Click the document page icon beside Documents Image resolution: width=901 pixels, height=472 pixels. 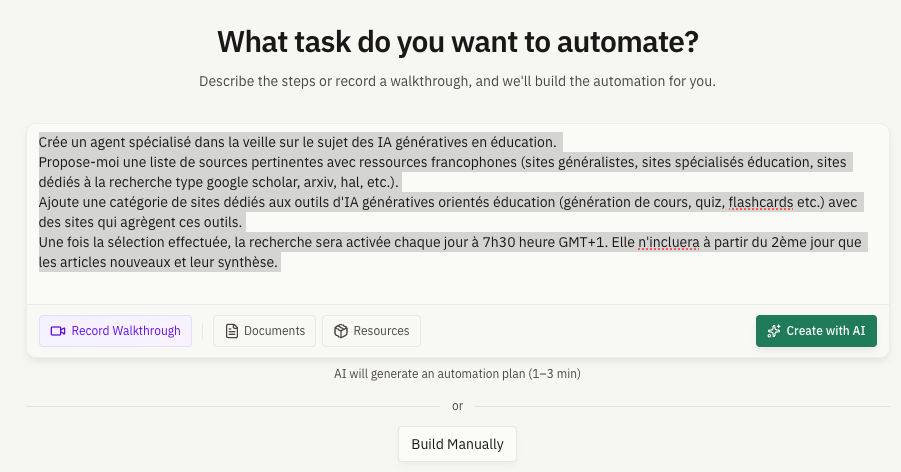pos(232,331)
